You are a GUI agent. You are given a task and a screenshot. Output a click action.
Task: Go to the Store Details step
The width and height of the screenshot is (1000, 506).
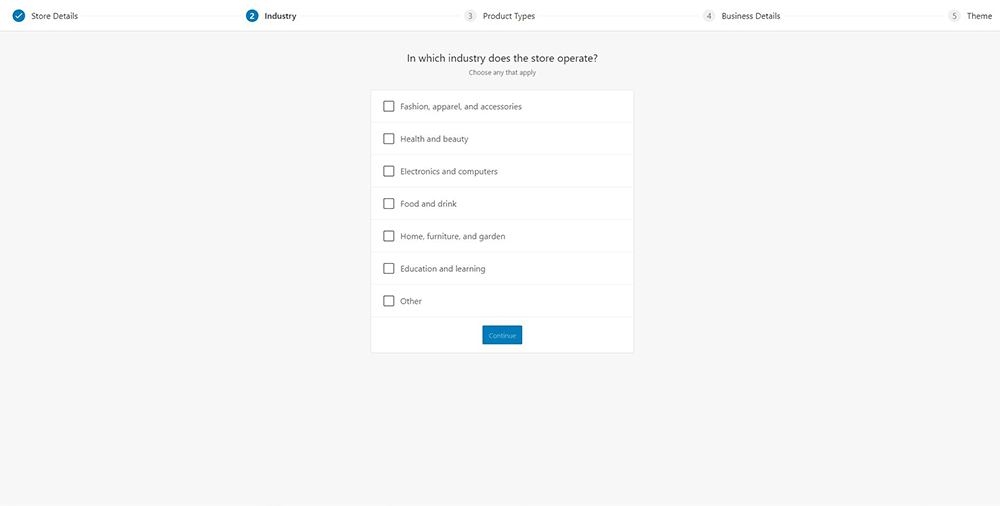(54, 16)
